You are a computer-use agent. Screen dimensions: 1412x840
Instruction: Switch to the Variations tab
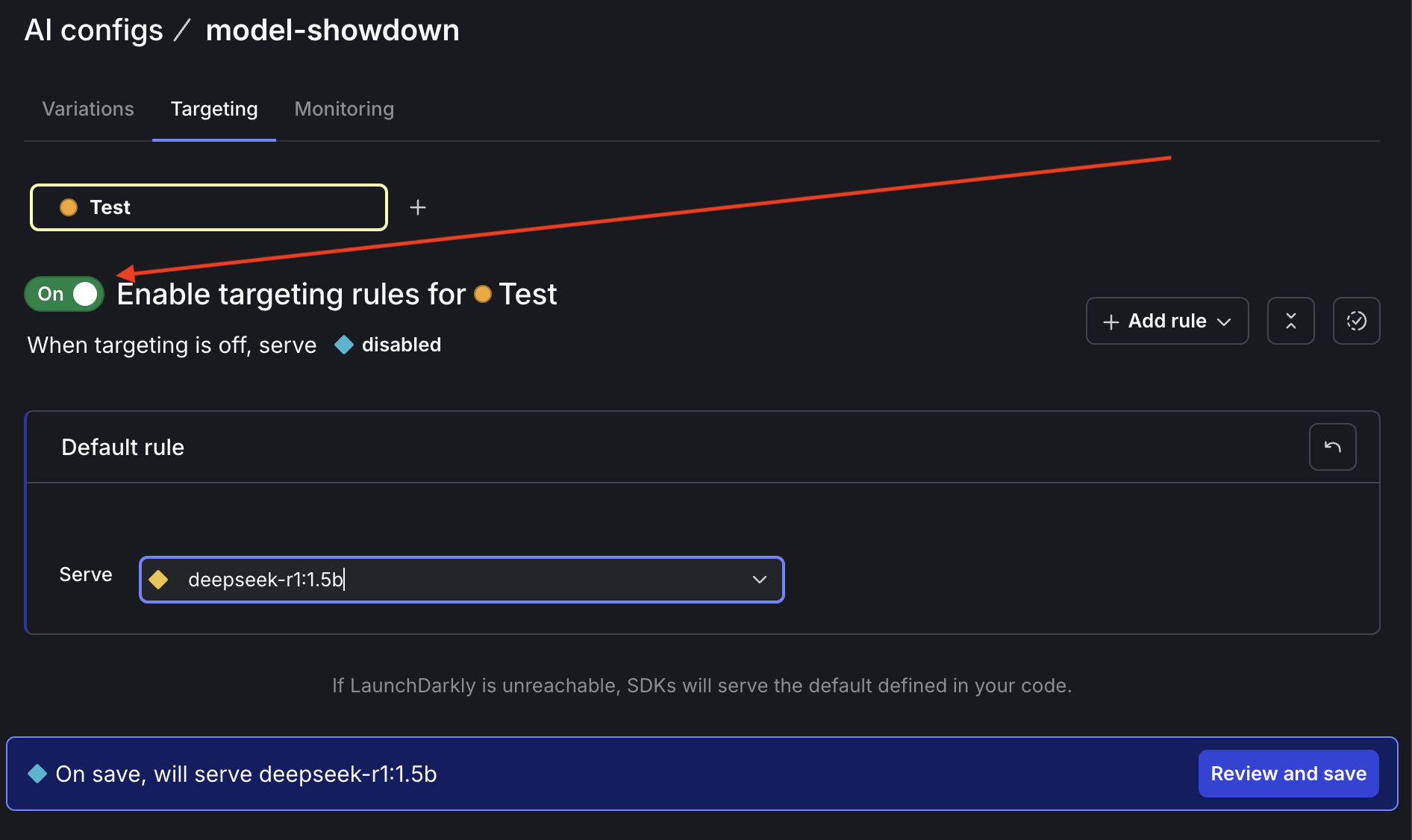(x=87, y=109)
